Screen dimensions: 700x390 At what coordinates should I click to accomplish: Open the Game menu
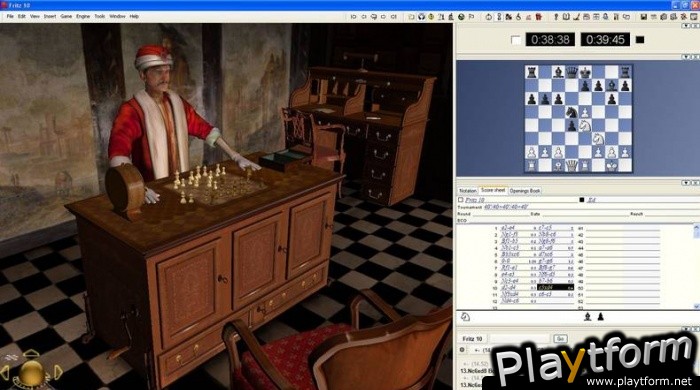click(x=66, y=17)
